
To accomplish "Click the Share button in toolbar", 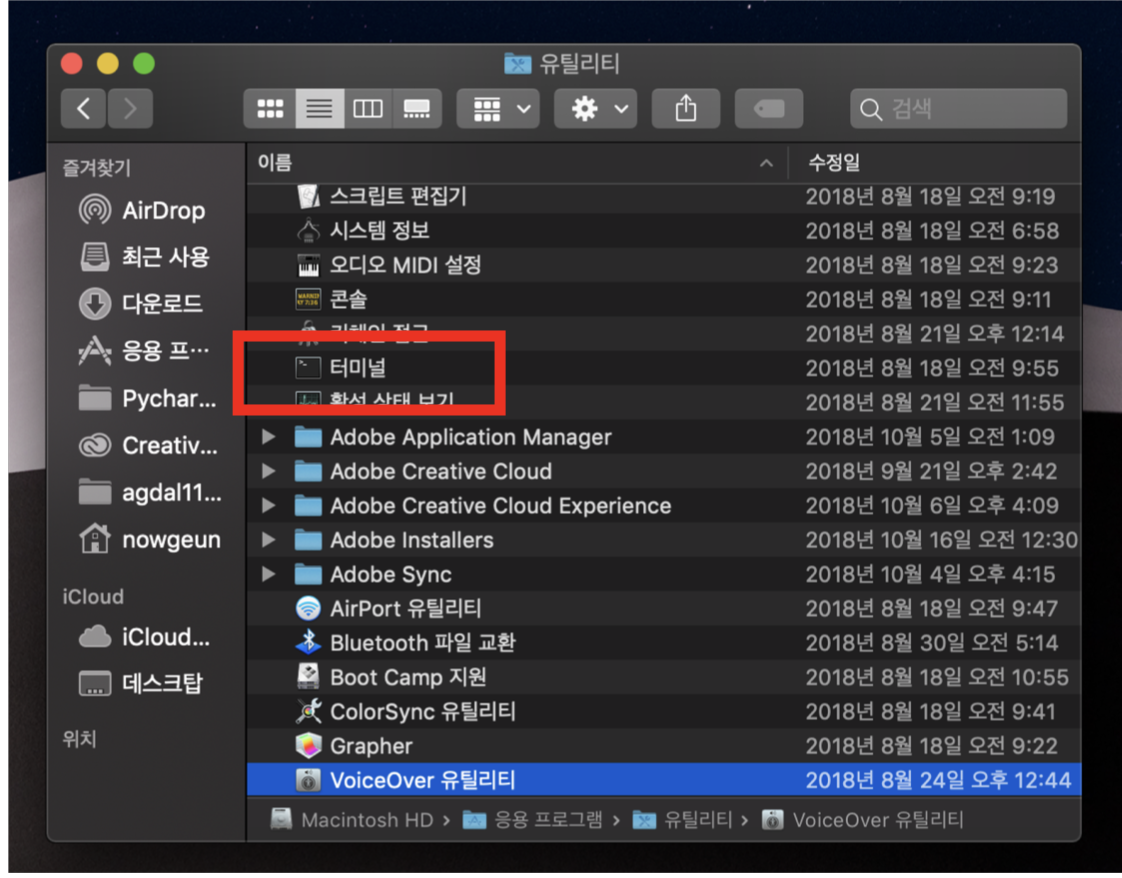I will tap(686, 109).
